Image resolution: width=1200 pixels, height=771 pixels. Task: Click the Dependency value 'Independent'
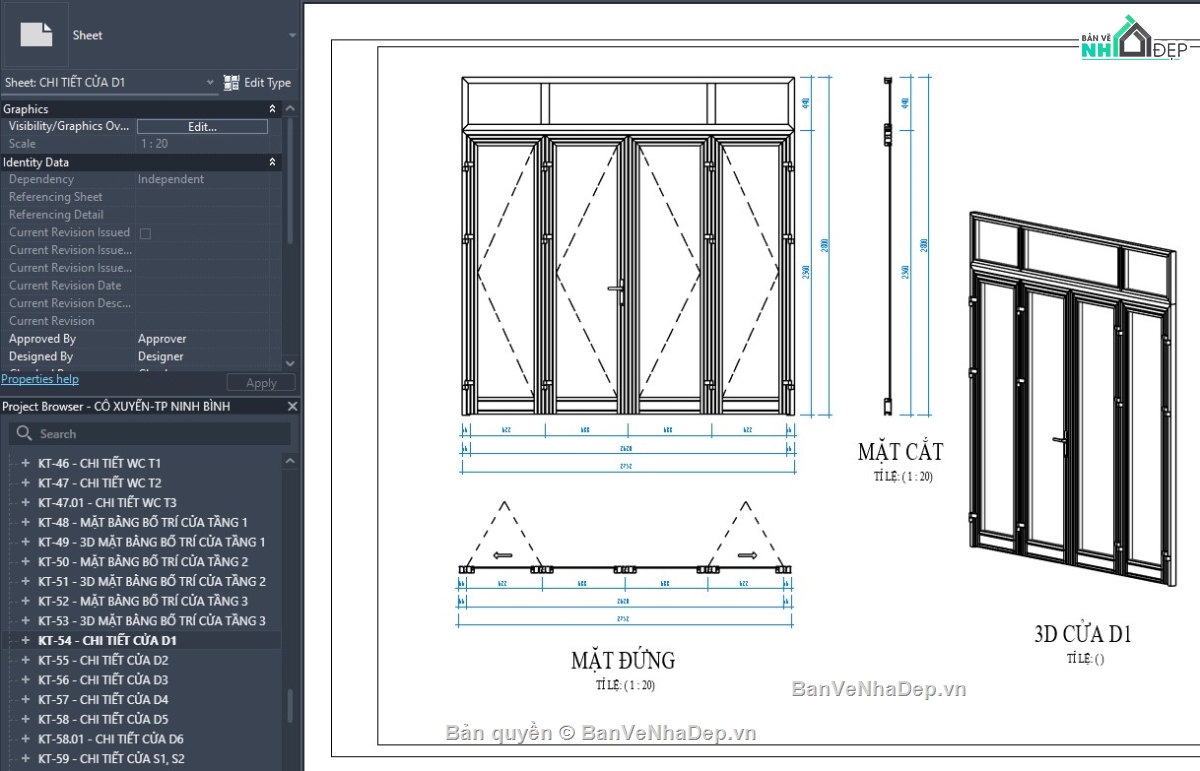pyautogui.click(x=171, y=180)
